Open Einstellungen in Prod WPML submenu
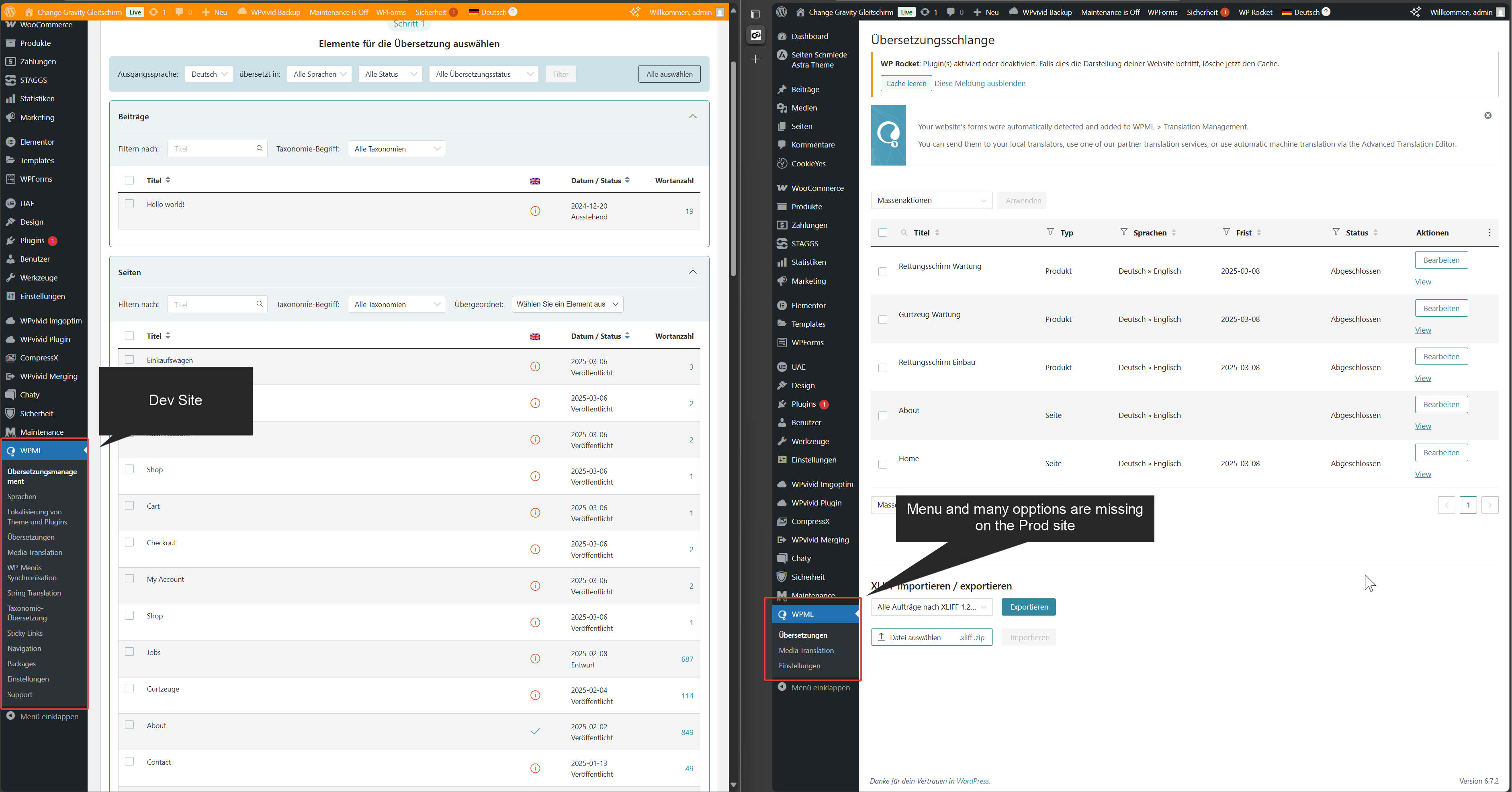Viewport: 1512px width, 792px height. [800, 666]
